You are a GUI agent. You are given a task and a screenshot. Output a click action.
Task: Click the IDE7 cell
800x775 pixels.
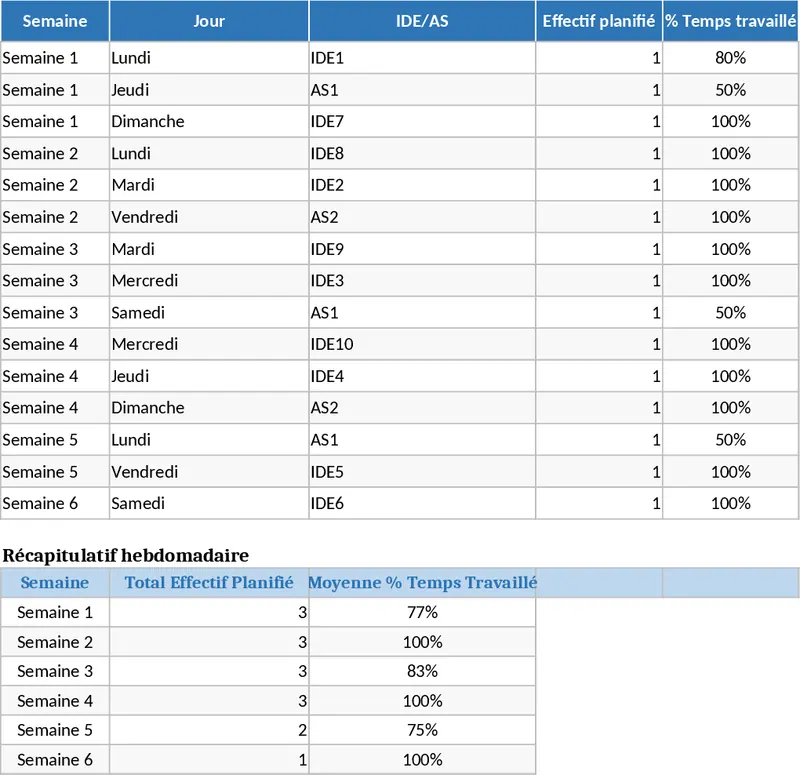(x=422, y=122)
